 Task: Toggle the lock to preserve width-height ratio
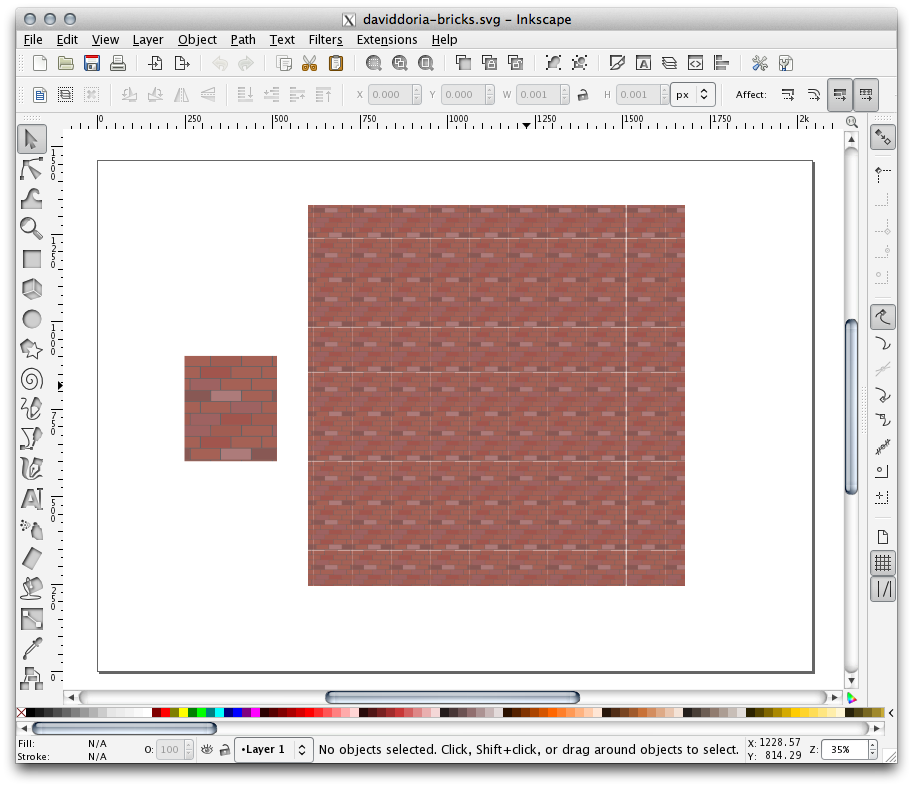pyautogui.click(x=582, y=94)
